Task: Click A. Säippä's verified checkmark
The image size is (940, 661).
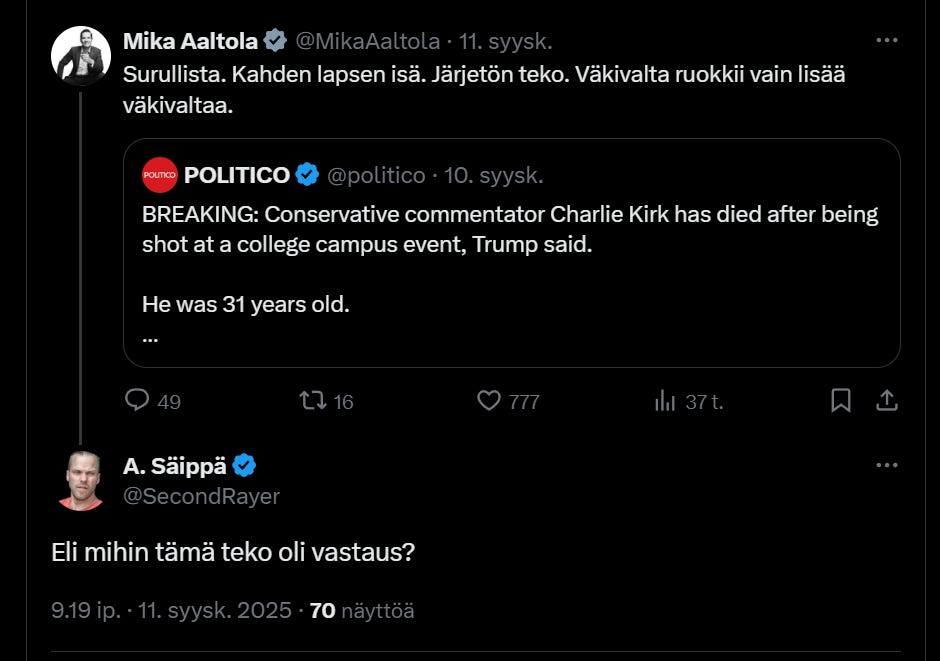Action: click(245, 465)
